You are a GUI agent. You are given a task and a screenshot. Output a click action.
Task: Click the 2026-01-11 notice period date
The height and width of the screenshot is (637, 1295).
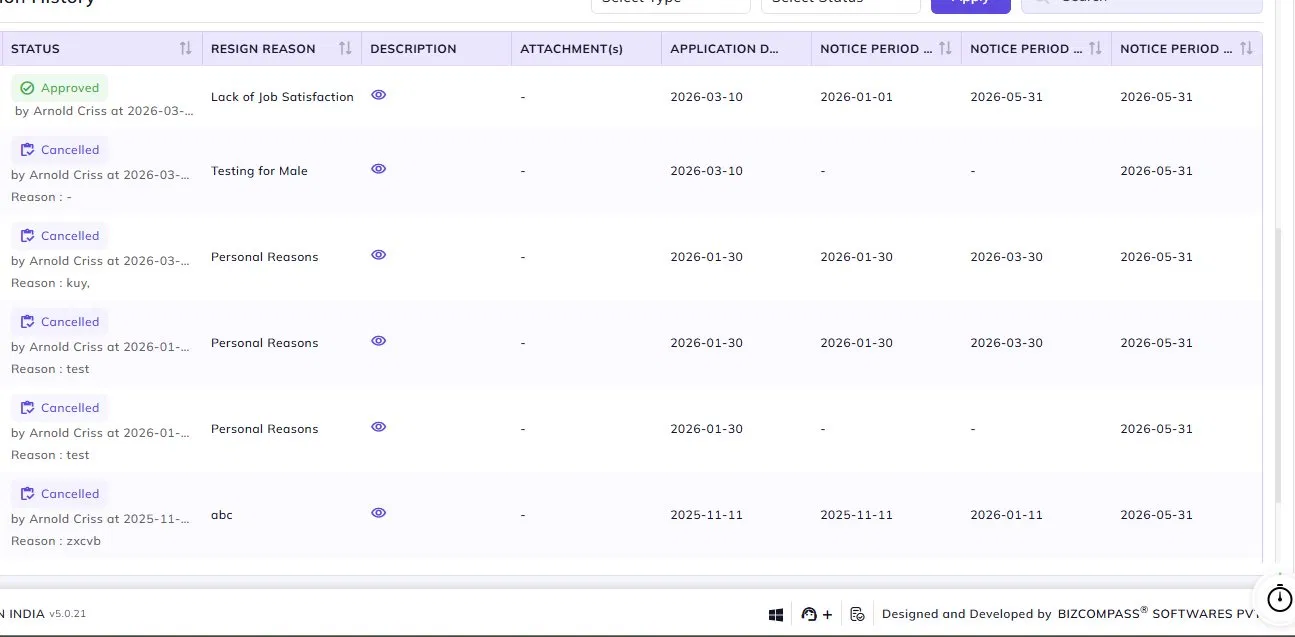1006,515
